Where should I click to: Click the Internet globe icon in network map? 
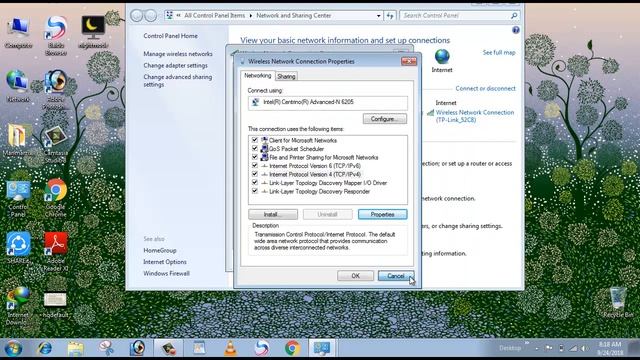[442, 56]
